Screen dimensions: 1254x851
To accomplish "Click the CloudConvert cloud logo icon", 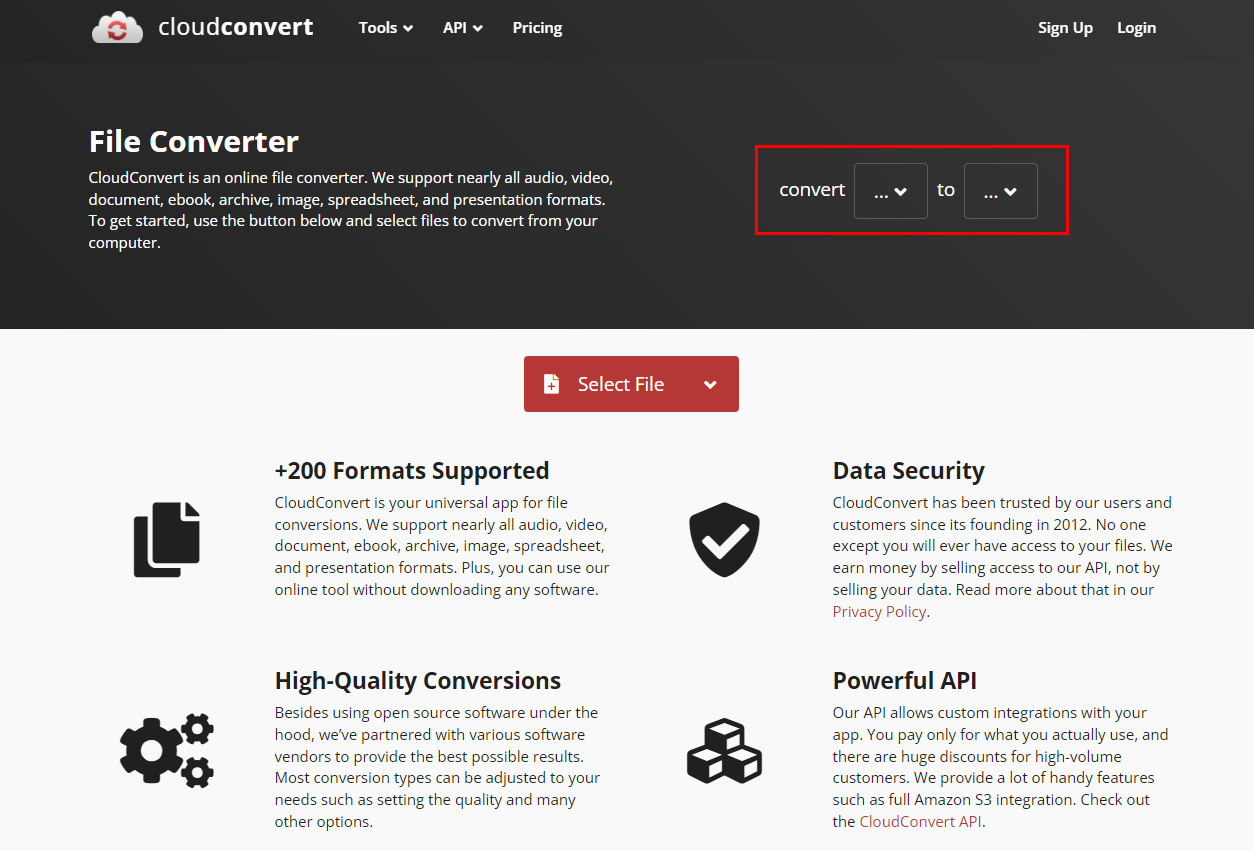I will coord(117,27).
